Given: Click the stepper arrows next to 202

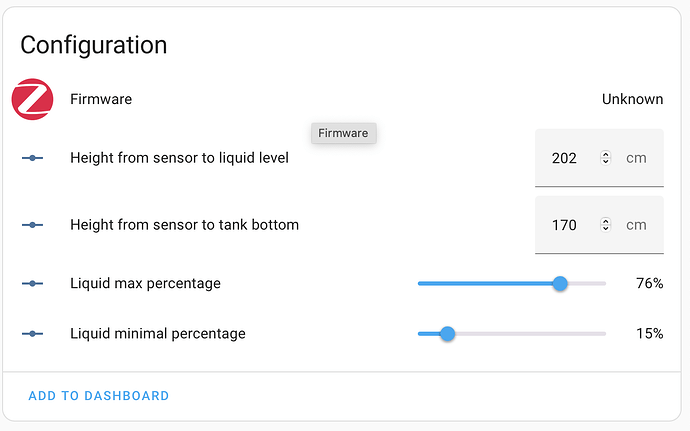Looking at the screenshot, I should coord(605,158).
